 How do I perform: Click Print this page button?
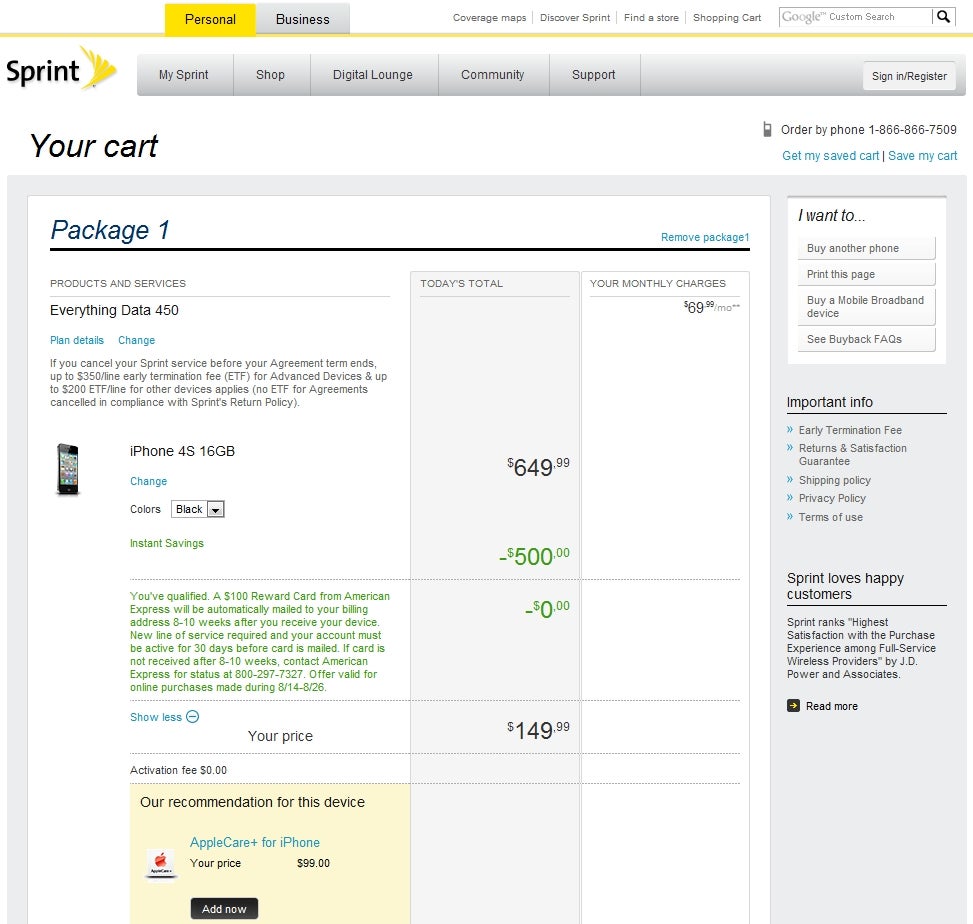(866, 274)
